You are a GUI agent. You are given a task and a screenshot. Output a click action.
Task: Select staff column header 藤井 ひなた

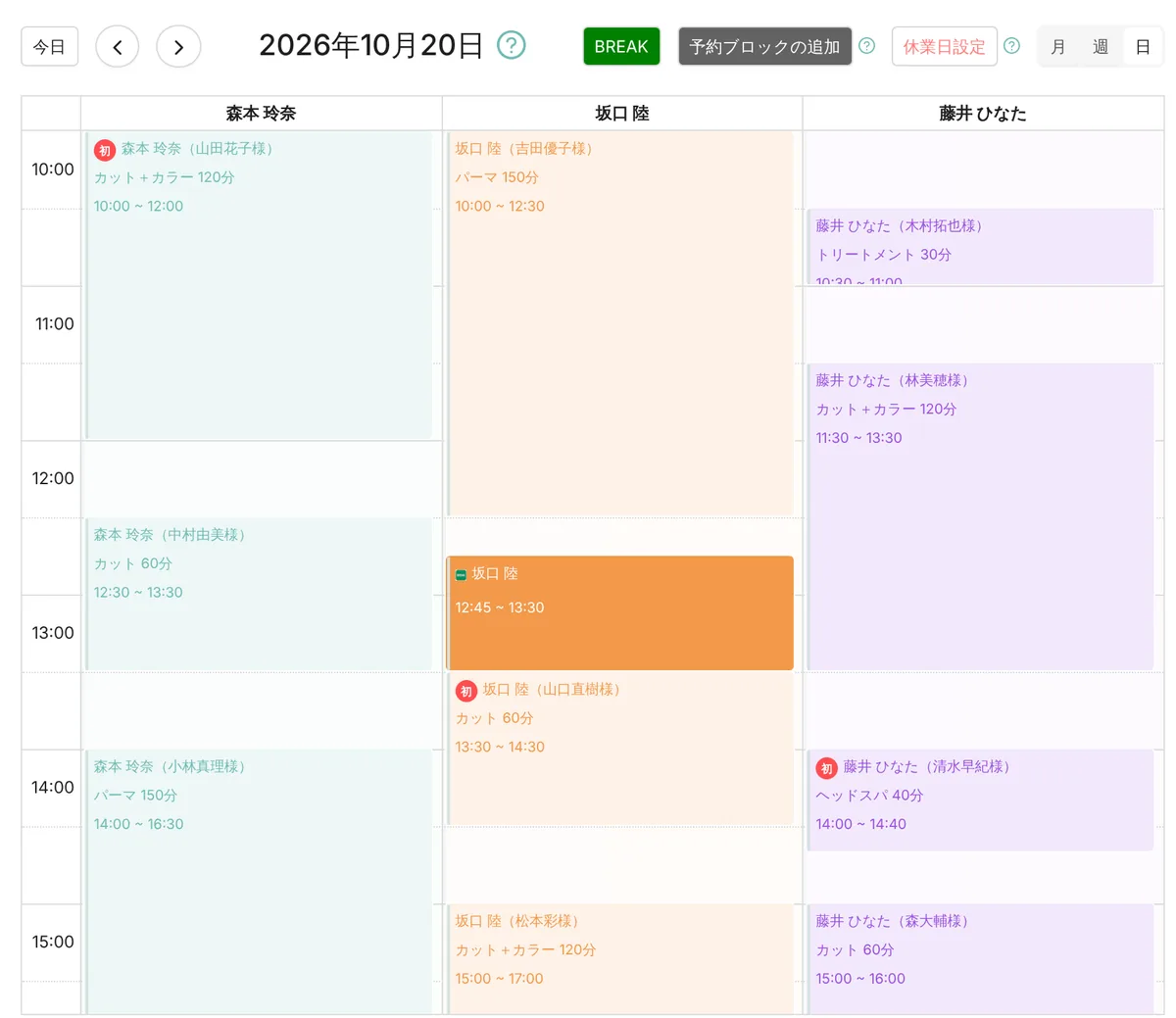[983, 114]
